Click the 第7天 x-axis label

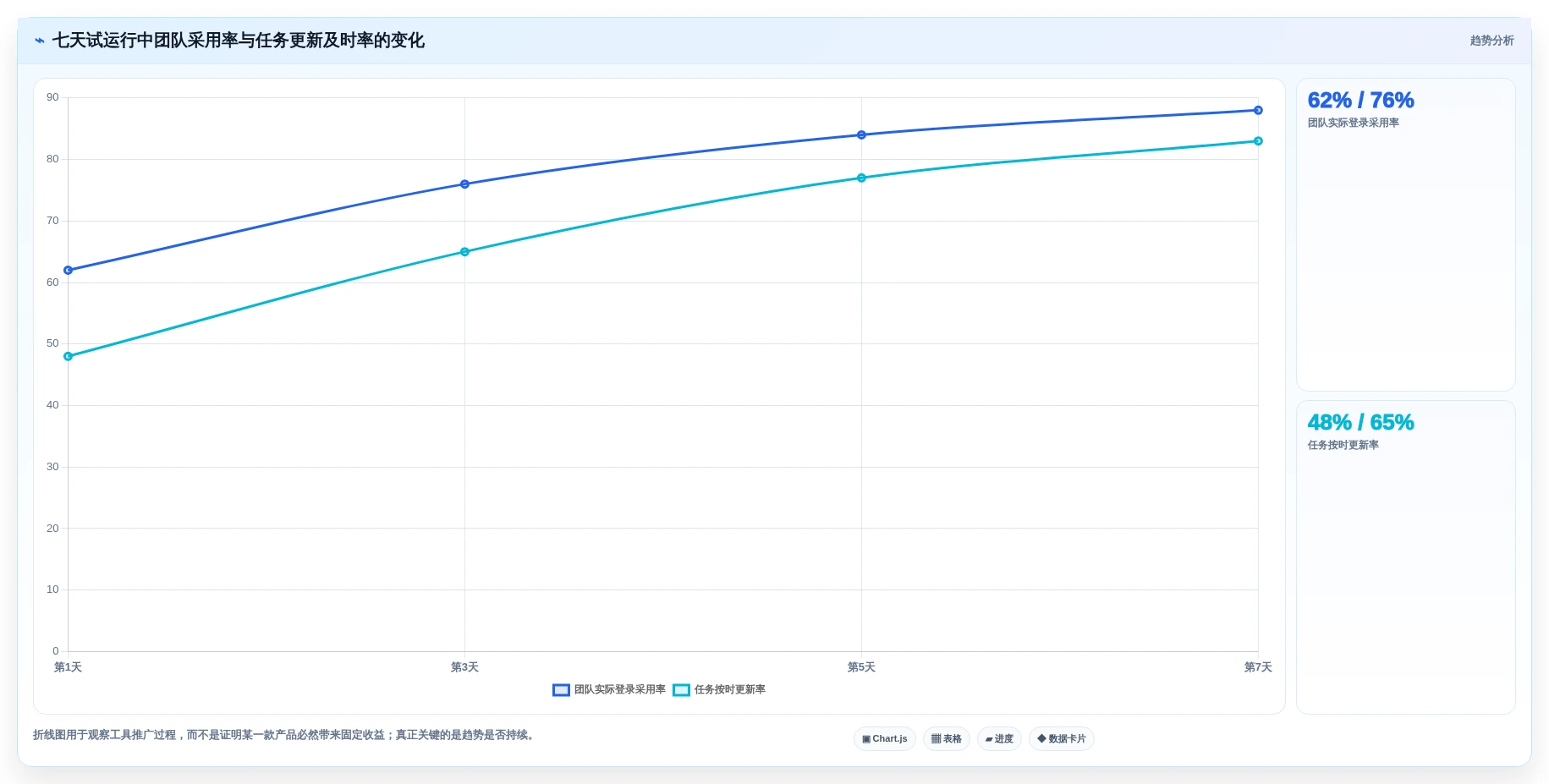click(x=1258, y=668)
